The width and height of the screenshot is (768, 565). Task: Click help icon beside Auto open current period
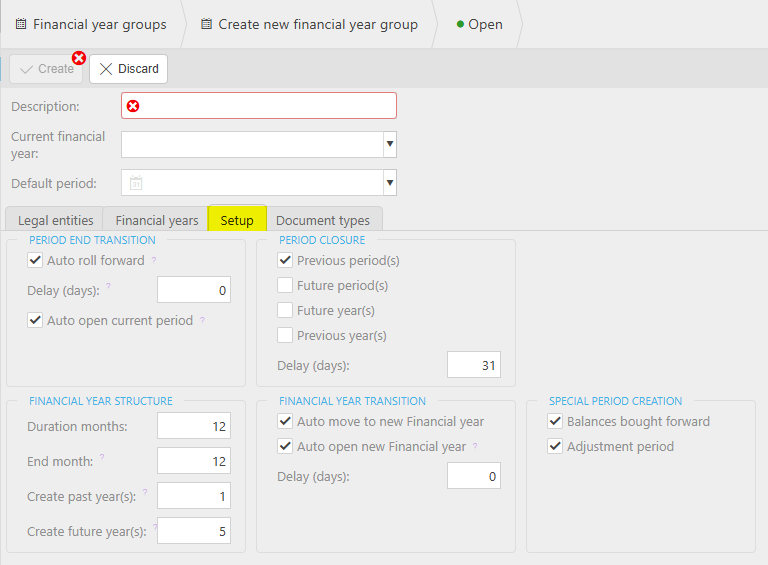202,320
